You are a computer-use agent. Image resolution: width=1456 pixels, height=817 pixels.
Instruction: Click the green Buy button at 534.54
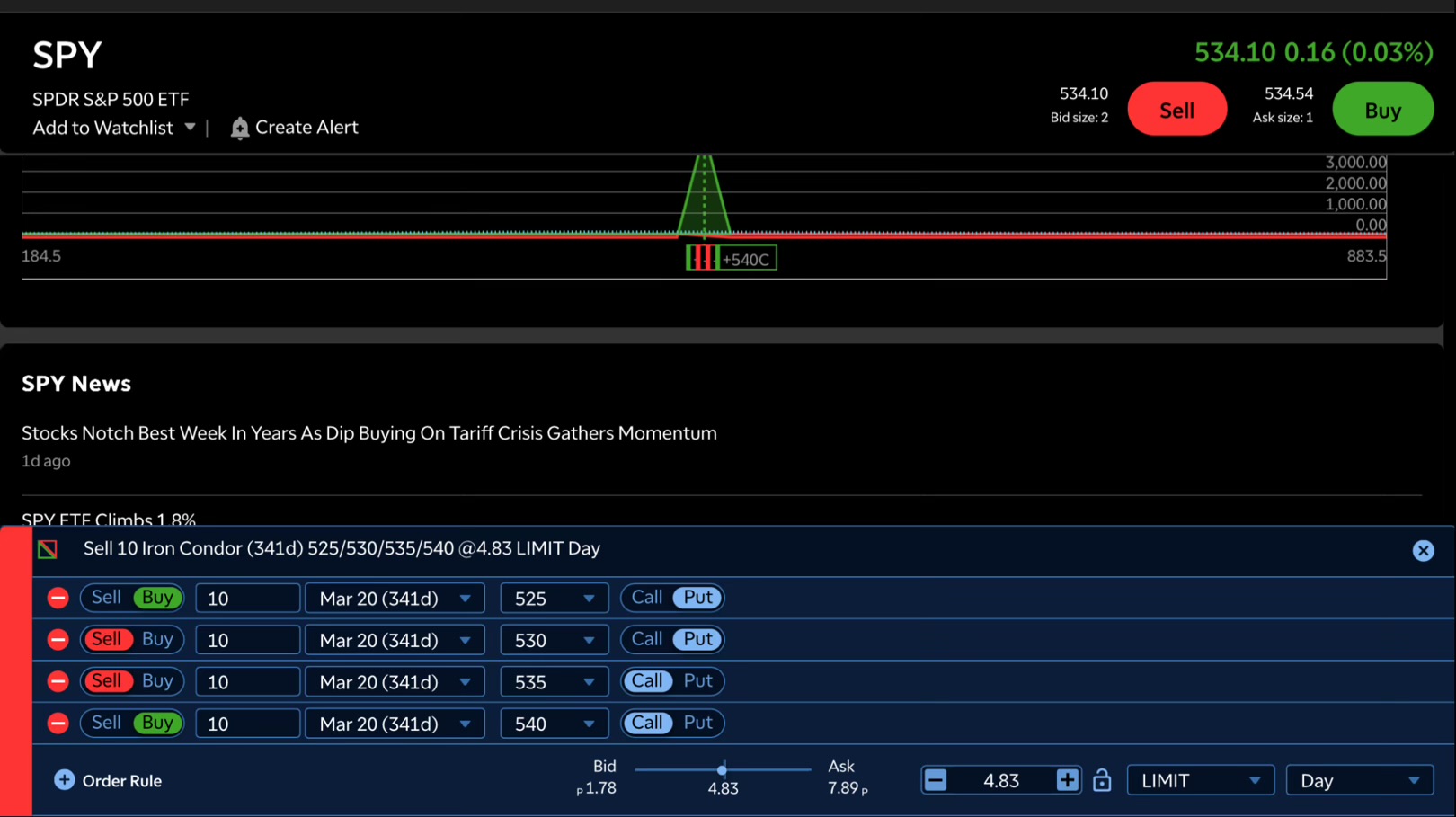point(1382,110)
